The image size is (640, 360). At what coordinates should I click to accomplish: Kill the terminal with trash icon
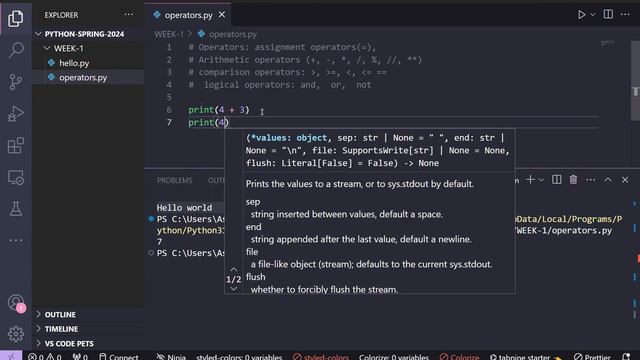click(573, 180)
